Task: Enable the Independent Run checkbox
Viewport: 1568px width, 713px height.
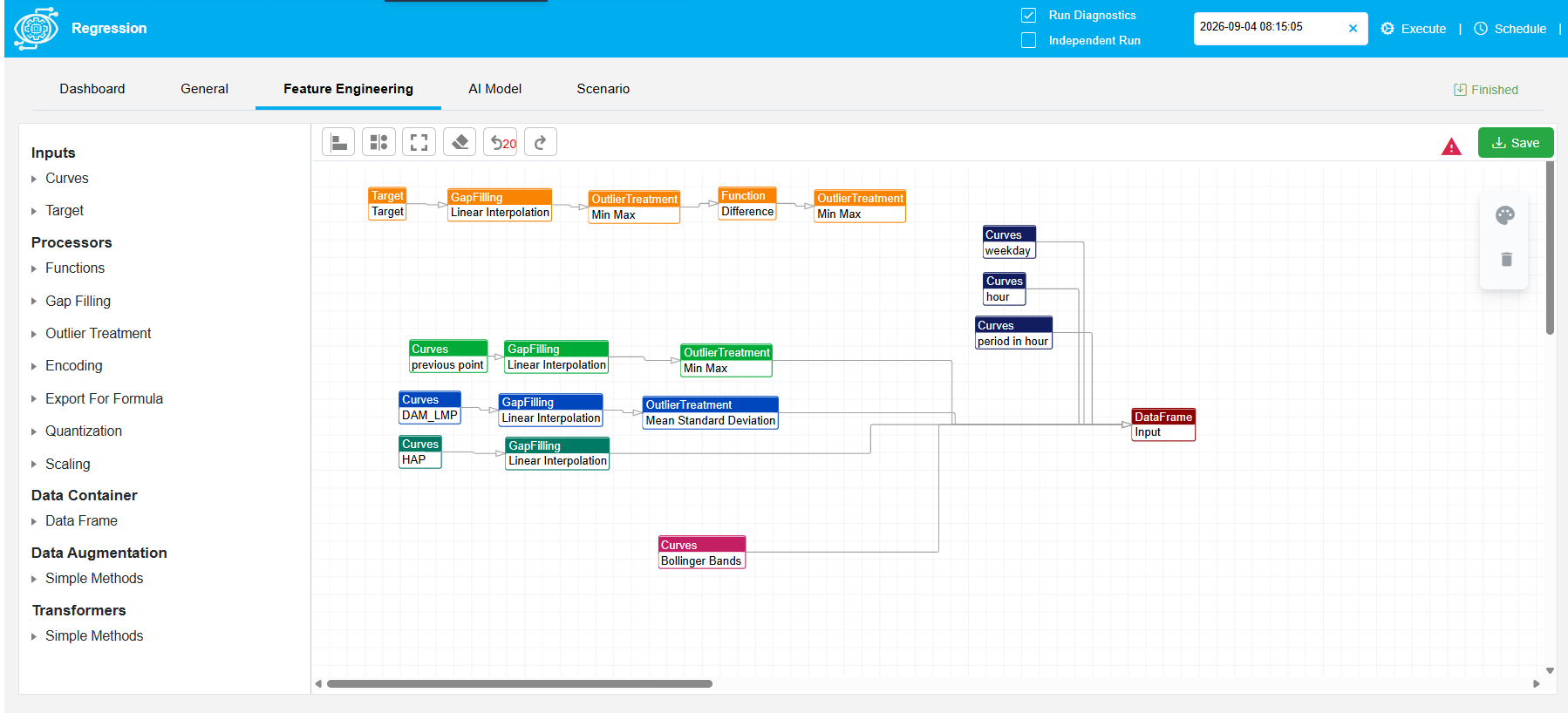Action: click(x=1029, y=40)
